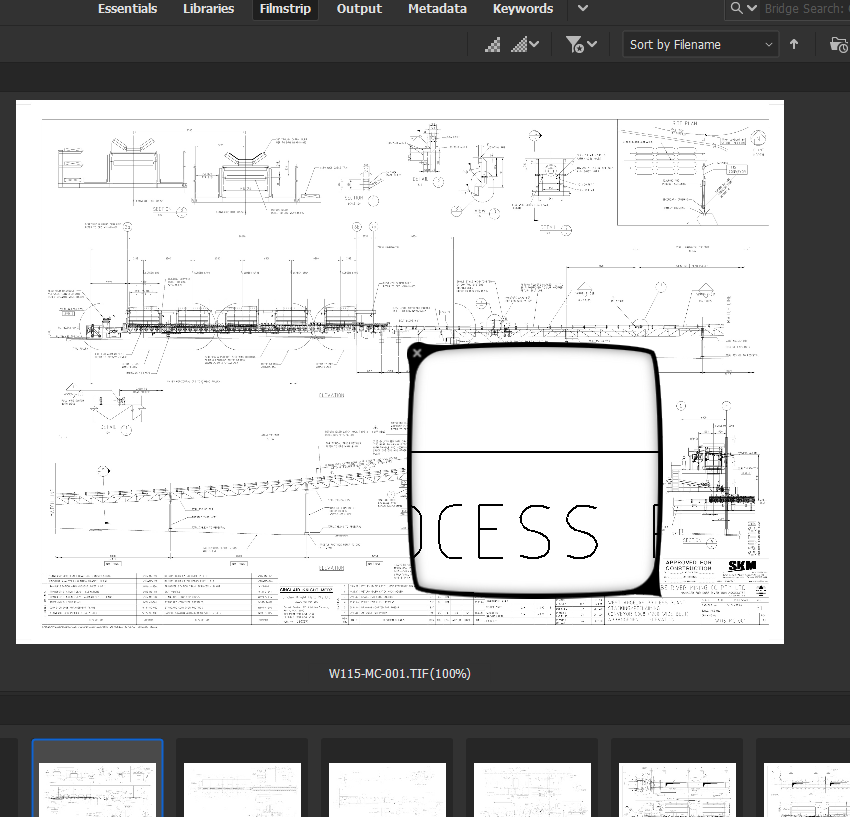Expand the workspace list chevron

pyautogui.click(x=583, y=8)
